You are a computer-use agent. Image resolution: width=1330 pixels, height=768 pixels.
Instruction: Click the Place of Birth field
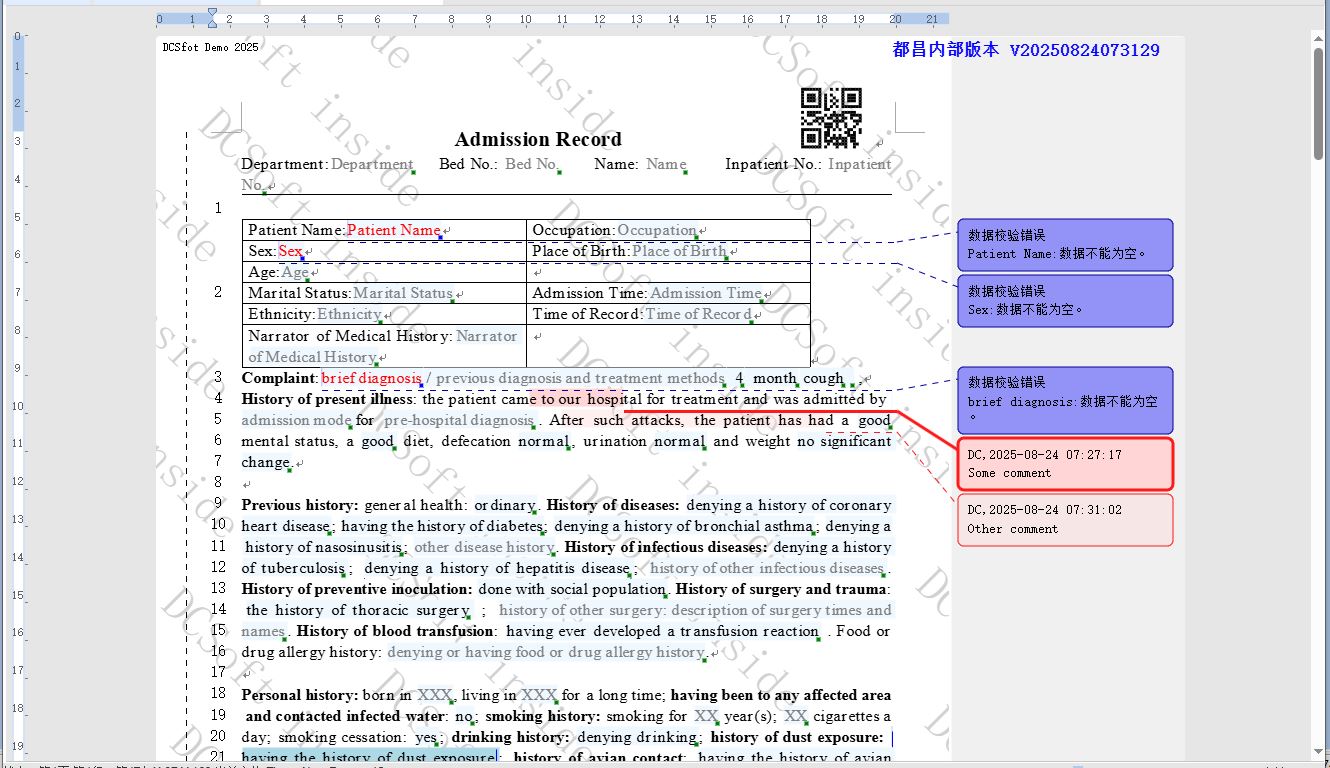[679, 251]
